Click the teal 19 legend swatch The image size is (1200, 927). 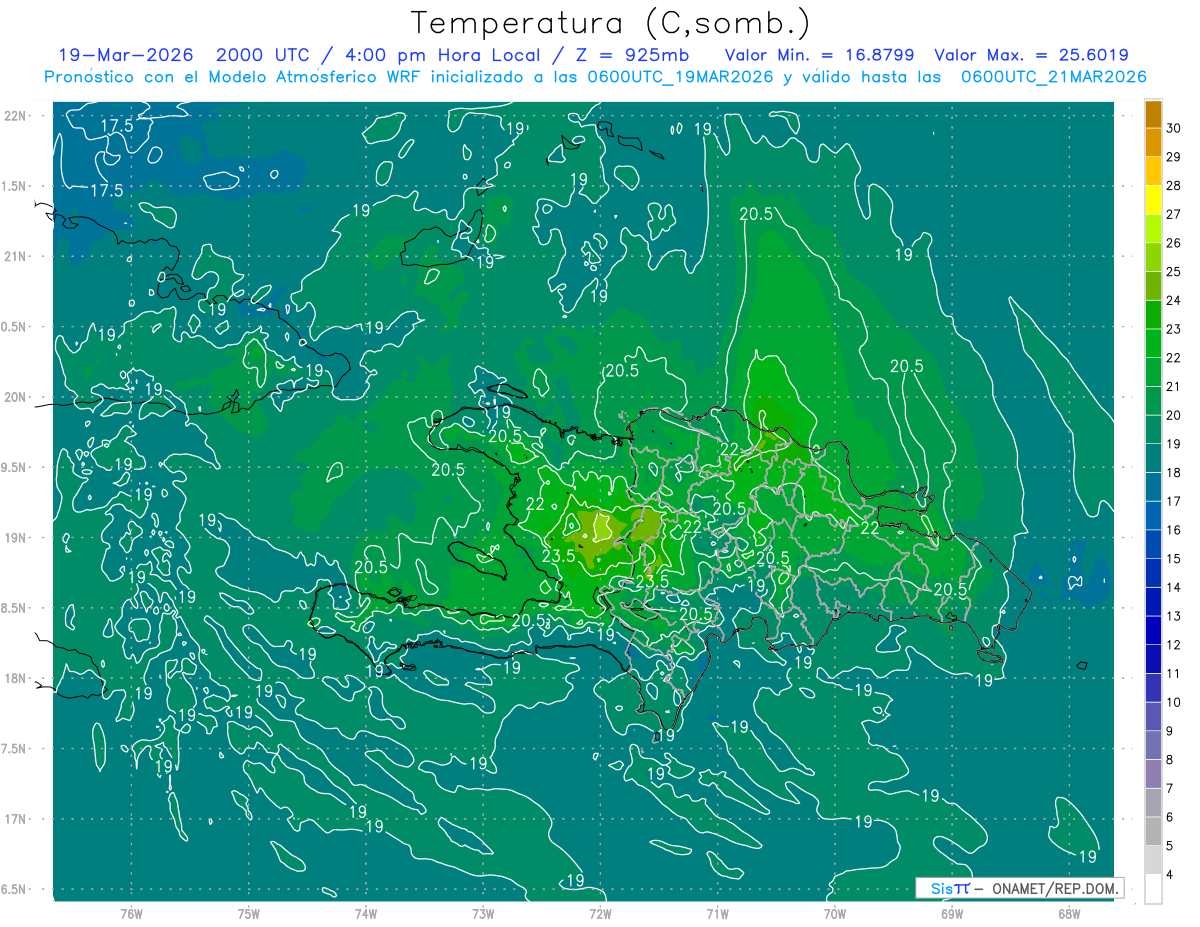coord(1153,430)
